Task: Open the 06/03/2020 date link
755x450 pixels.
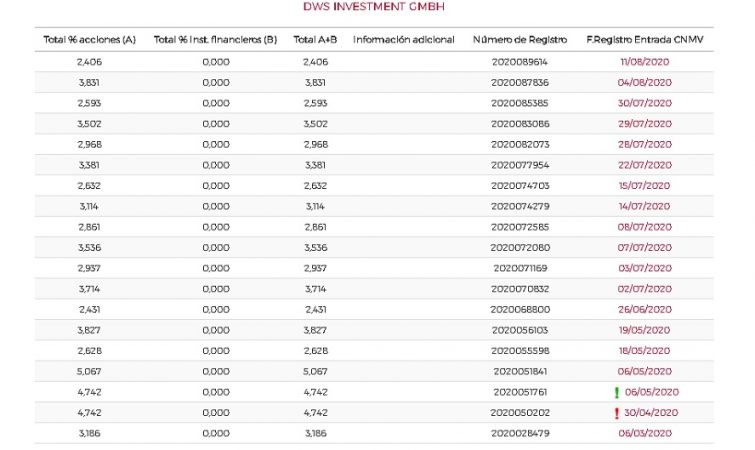Action: 643,433
